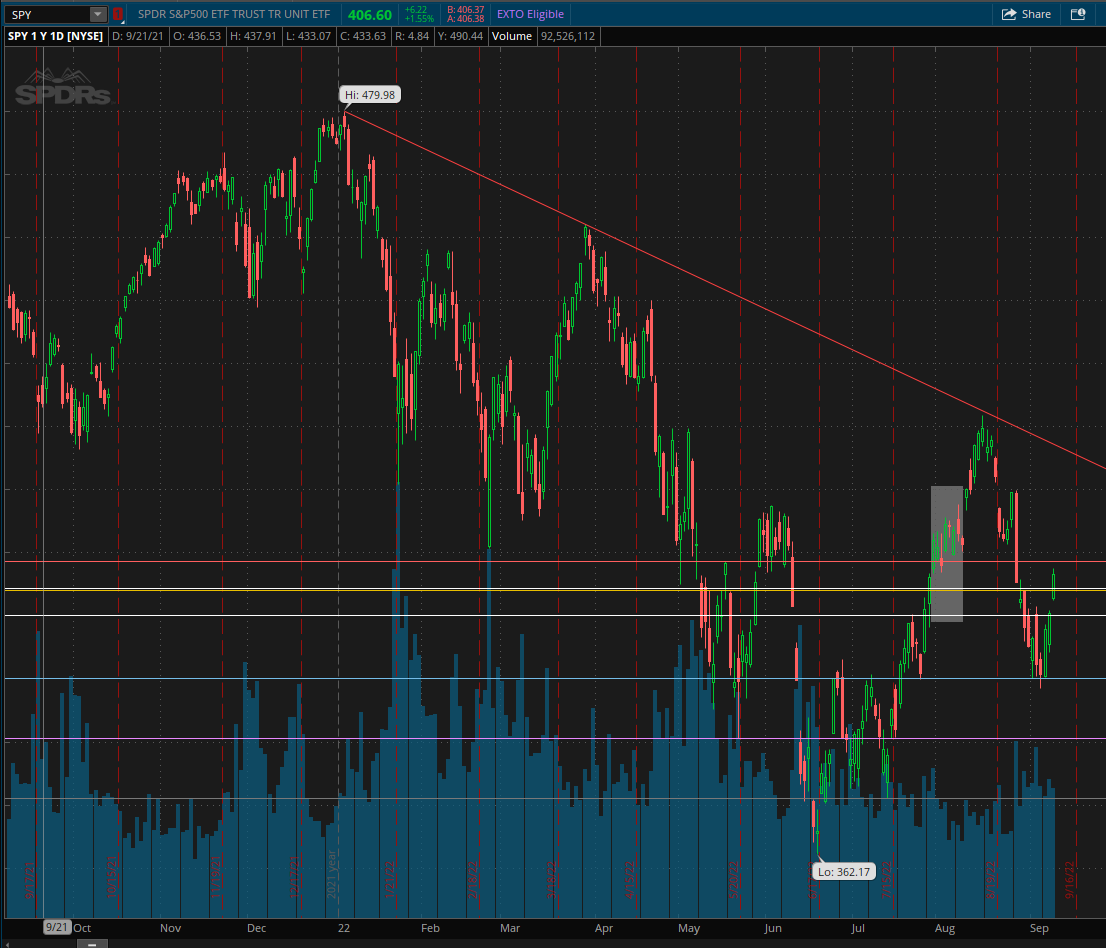This screenshot has width=1106, height=948.
Task: Click the 9/17/21 expiration date label
Action: (30, 879)
